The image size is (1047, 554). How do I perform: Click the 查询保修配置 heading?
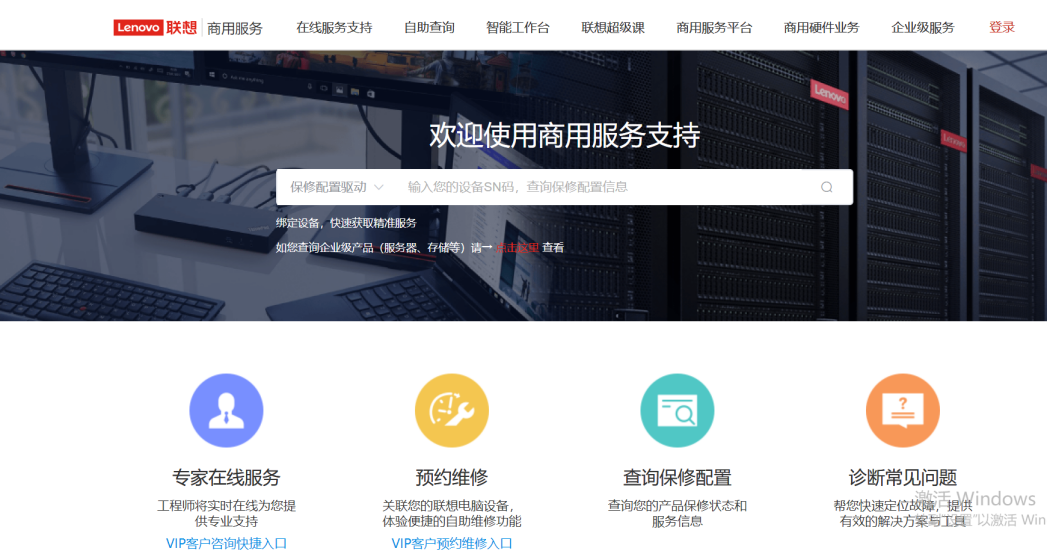(x=677, y=477)
